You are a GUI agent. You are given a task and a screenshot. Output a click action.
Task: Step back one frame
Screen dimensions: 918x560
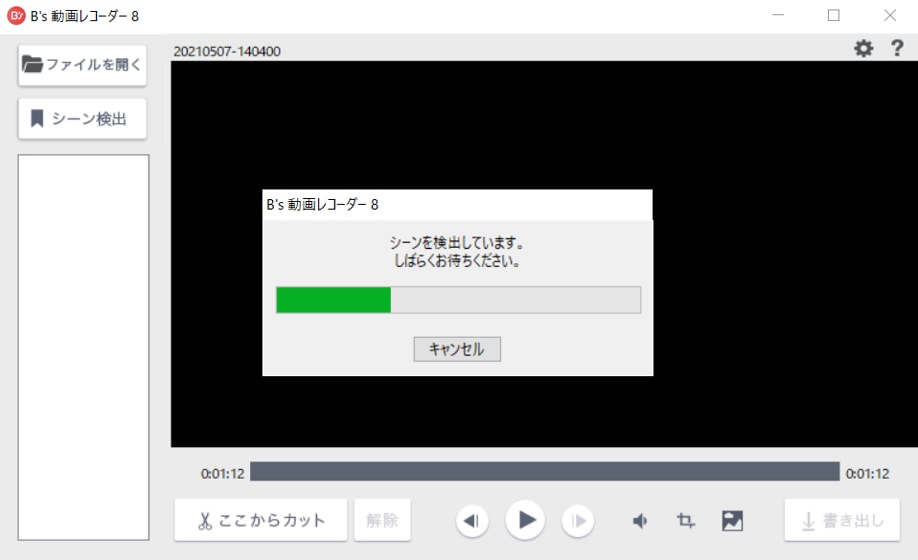point(472,520)
